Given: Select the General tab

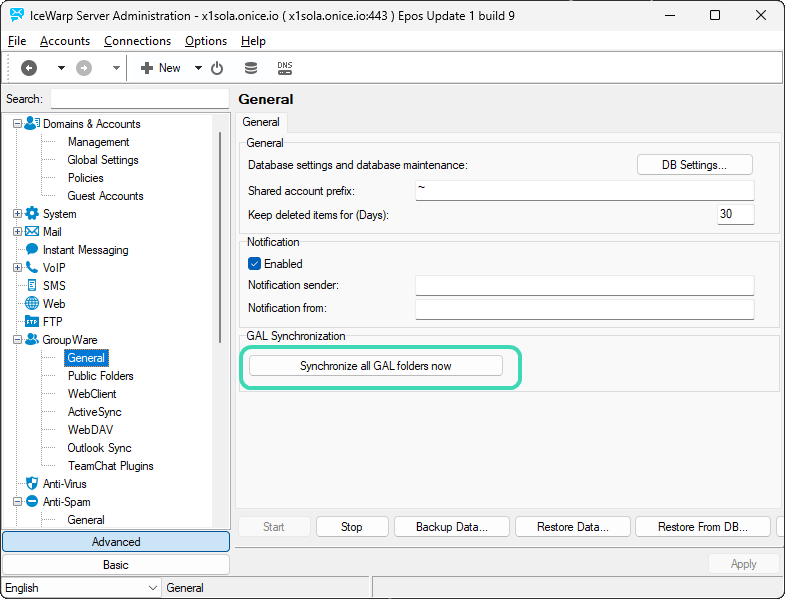Looking at the screenshot, I should coord(261,122).
